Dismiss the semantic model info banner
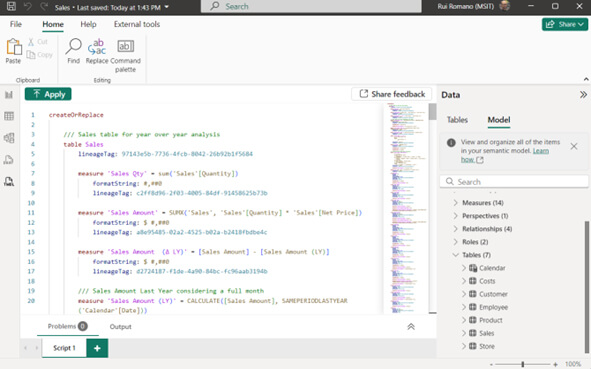 pos(574,146)
